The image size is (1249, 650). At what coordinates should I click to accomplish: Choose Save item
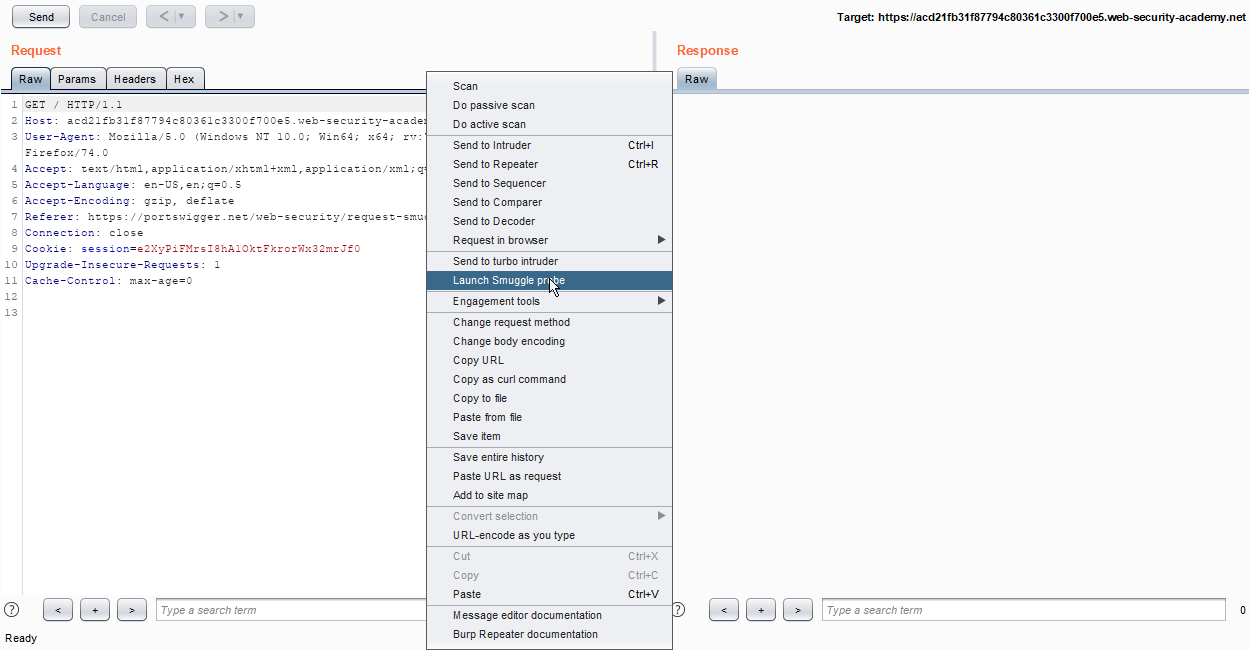pos(549,436)
